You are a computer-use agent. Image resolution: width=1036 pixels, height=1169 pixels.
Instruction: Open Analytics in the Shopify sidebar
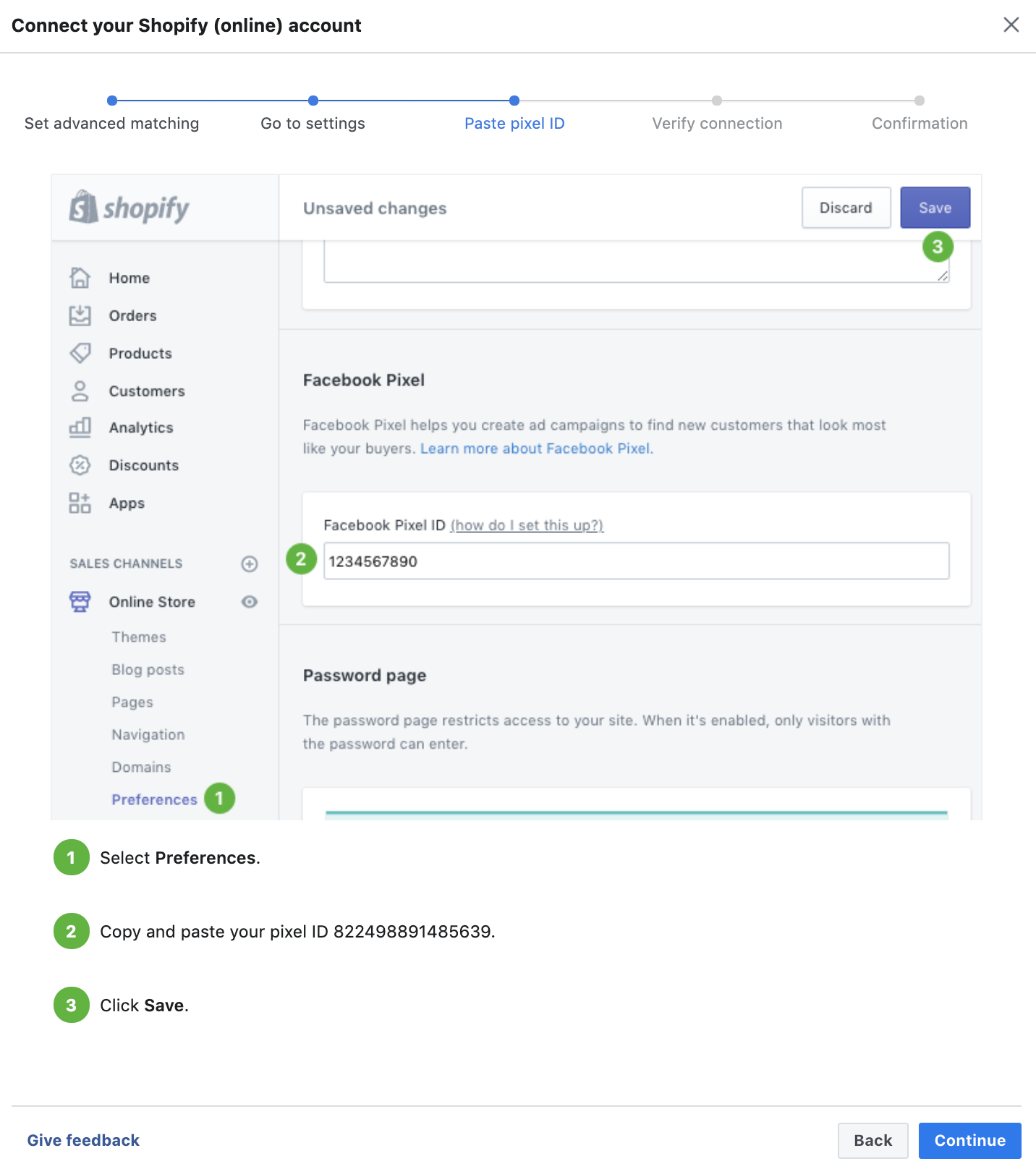coord(141,428)
